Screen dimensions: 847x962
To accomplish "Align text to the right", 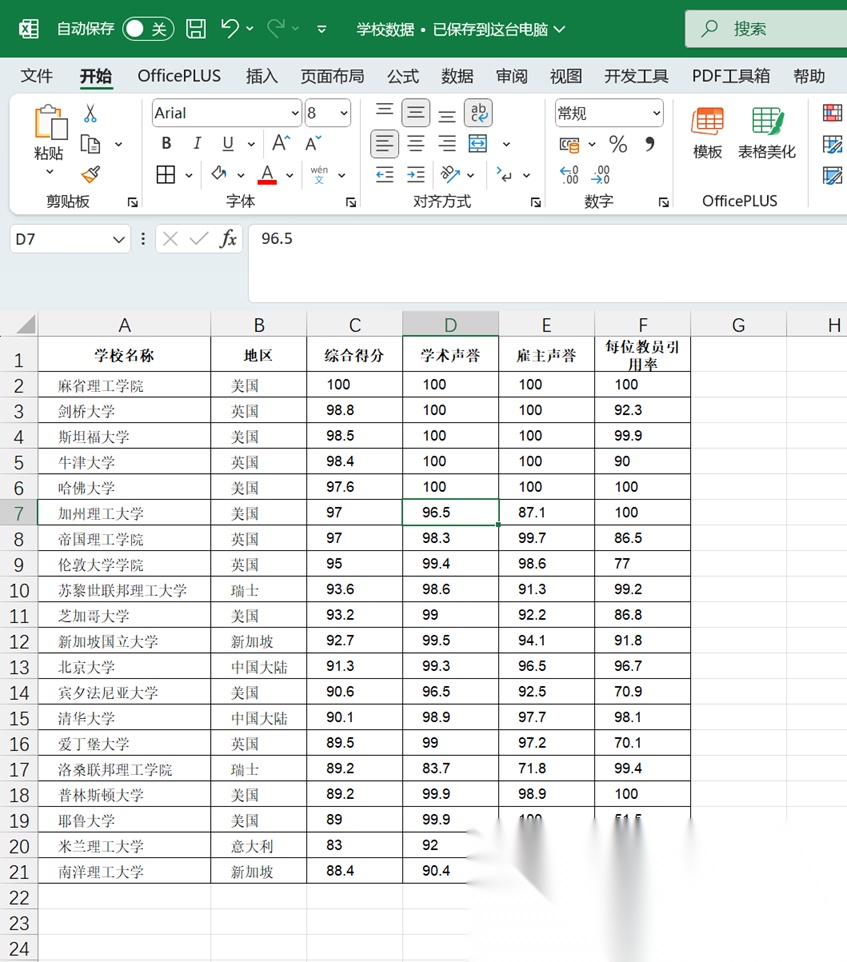I will click(447, 144).
